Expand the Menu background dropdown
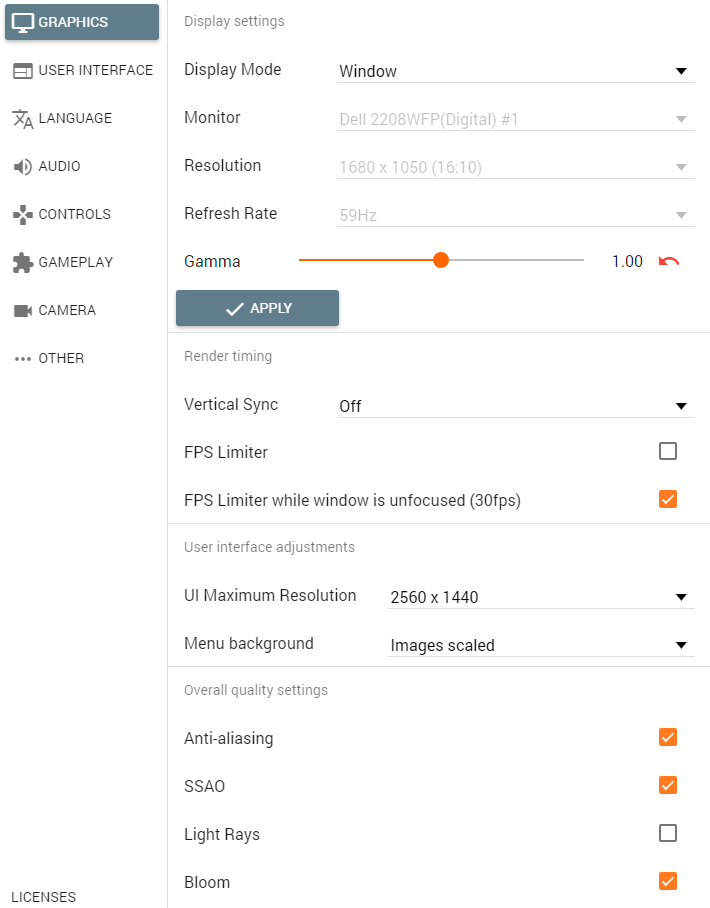 pos(540,645)
